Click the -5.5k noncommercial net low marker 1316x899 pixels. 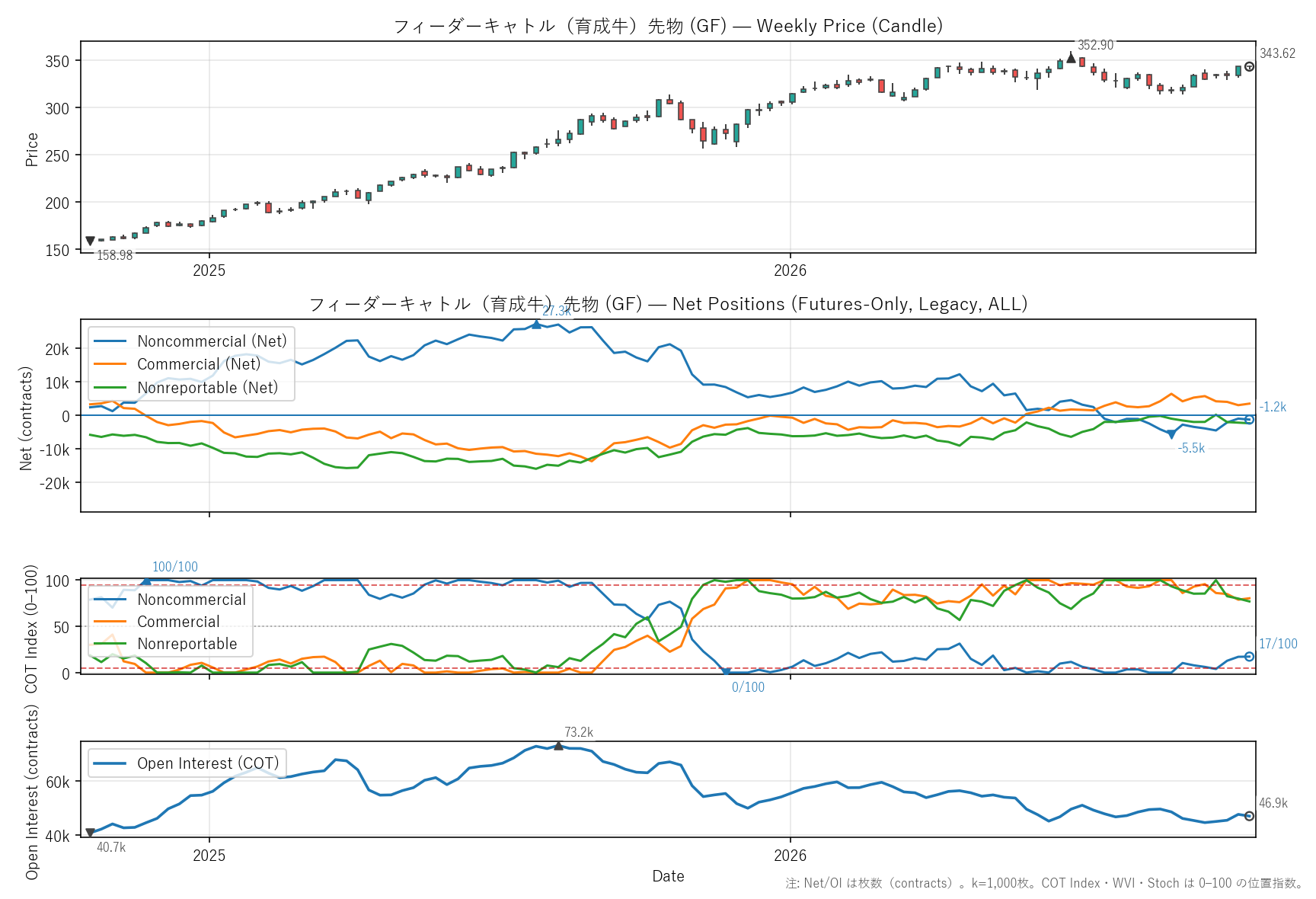[x=1171, y=434]
